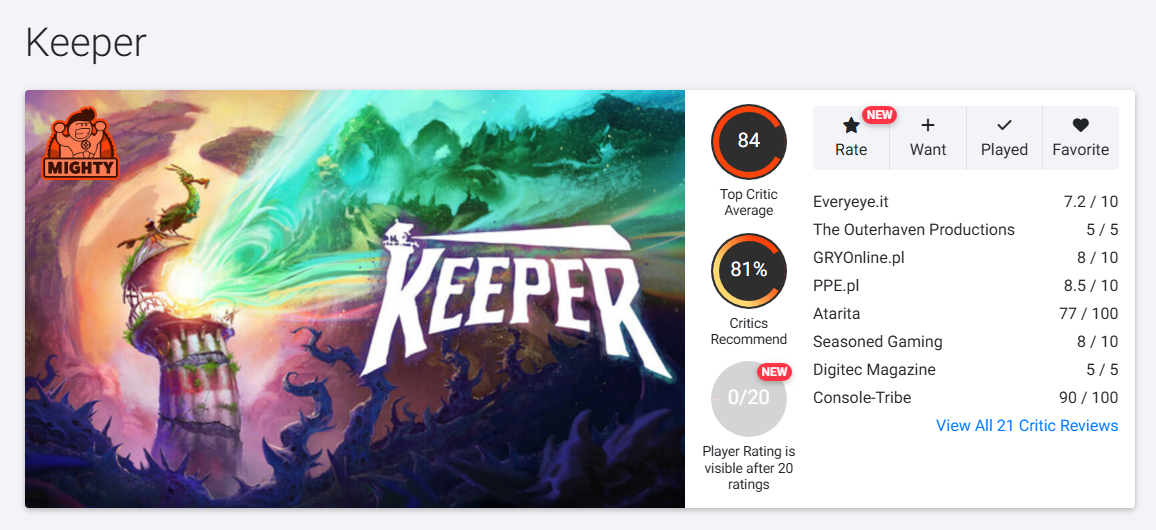1156x530 pixels.
Task: Open the Seasoned Gaming review
Action: pos(878,342)
